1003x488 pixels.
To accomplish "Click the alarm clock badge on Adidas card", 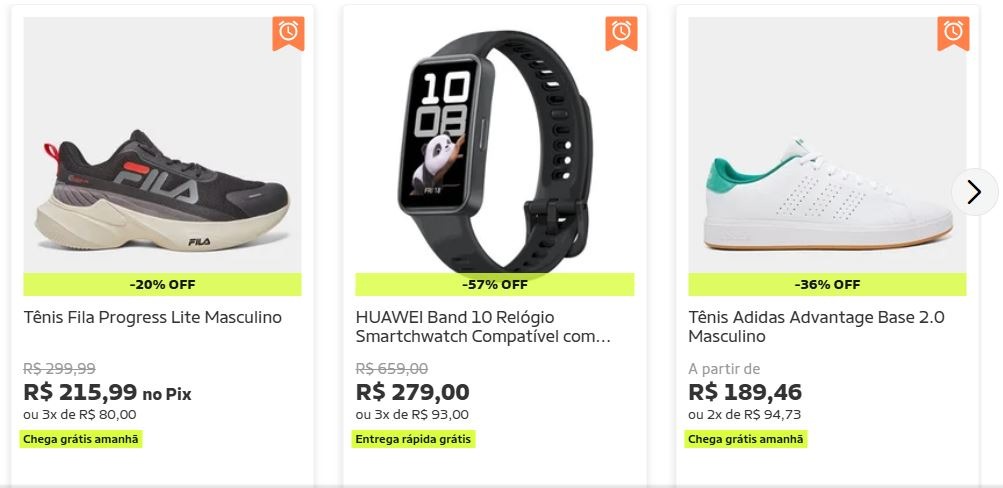I will pos(953,33).
